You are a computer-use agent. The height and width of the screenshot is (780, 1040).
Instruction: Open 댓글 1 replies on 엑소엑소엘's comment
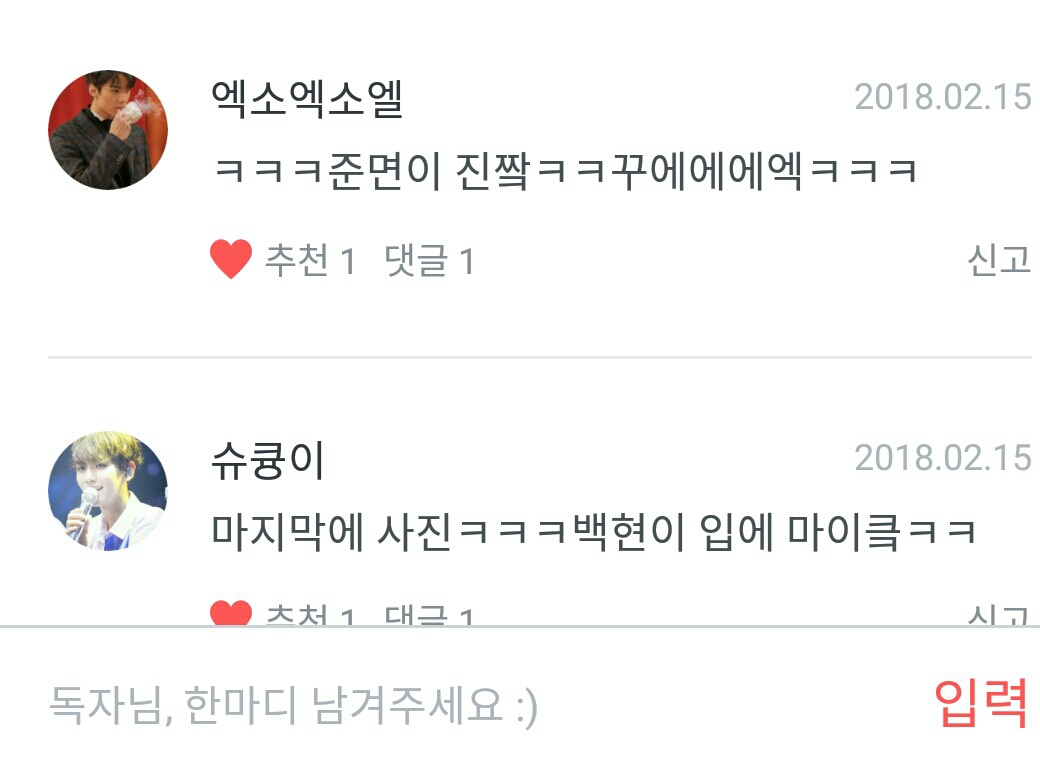(429, 260)
